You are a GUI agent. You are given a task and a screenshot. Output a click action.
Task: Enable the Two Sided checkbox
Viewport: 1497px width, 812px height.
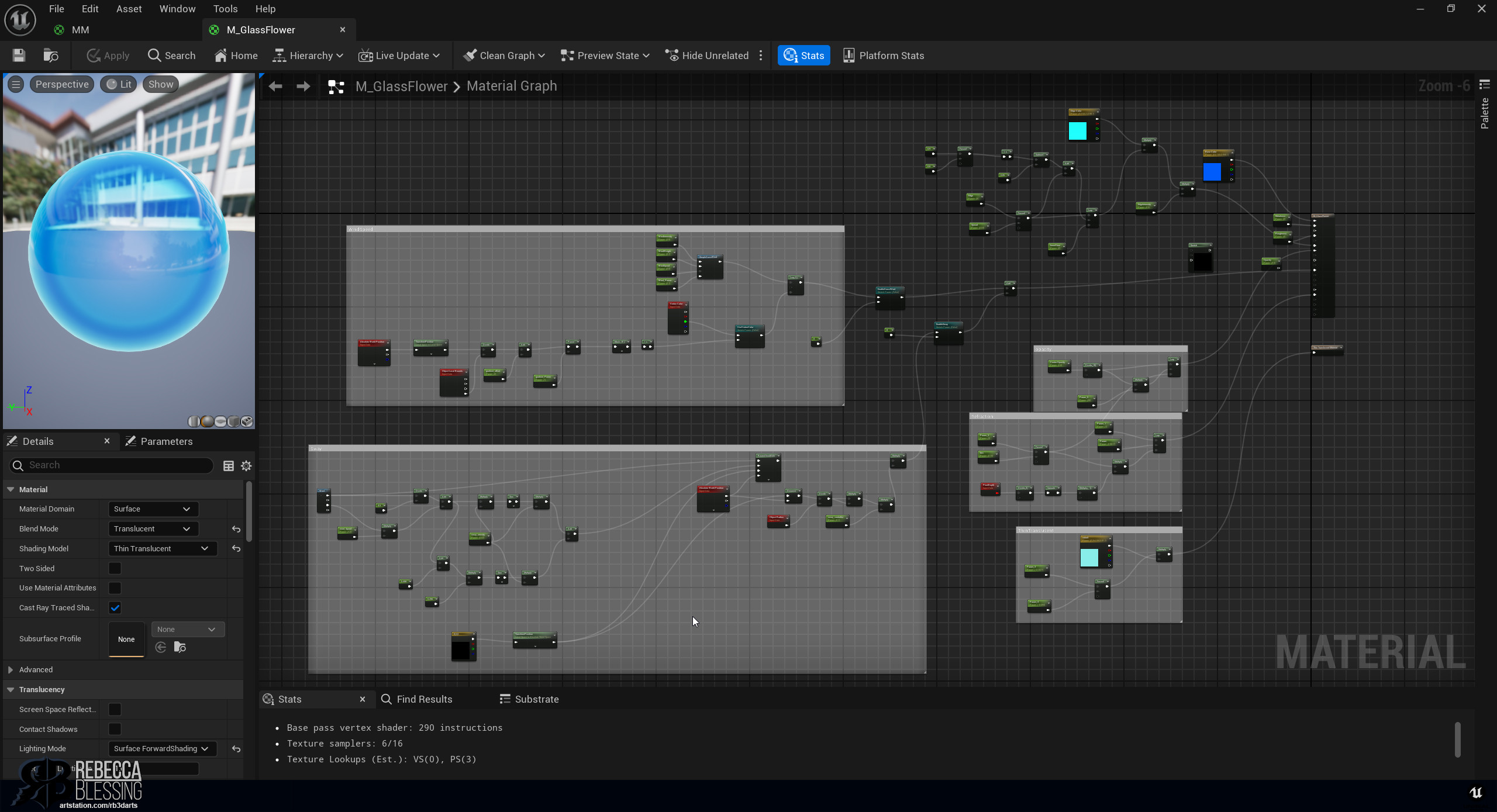click(115, 568)
